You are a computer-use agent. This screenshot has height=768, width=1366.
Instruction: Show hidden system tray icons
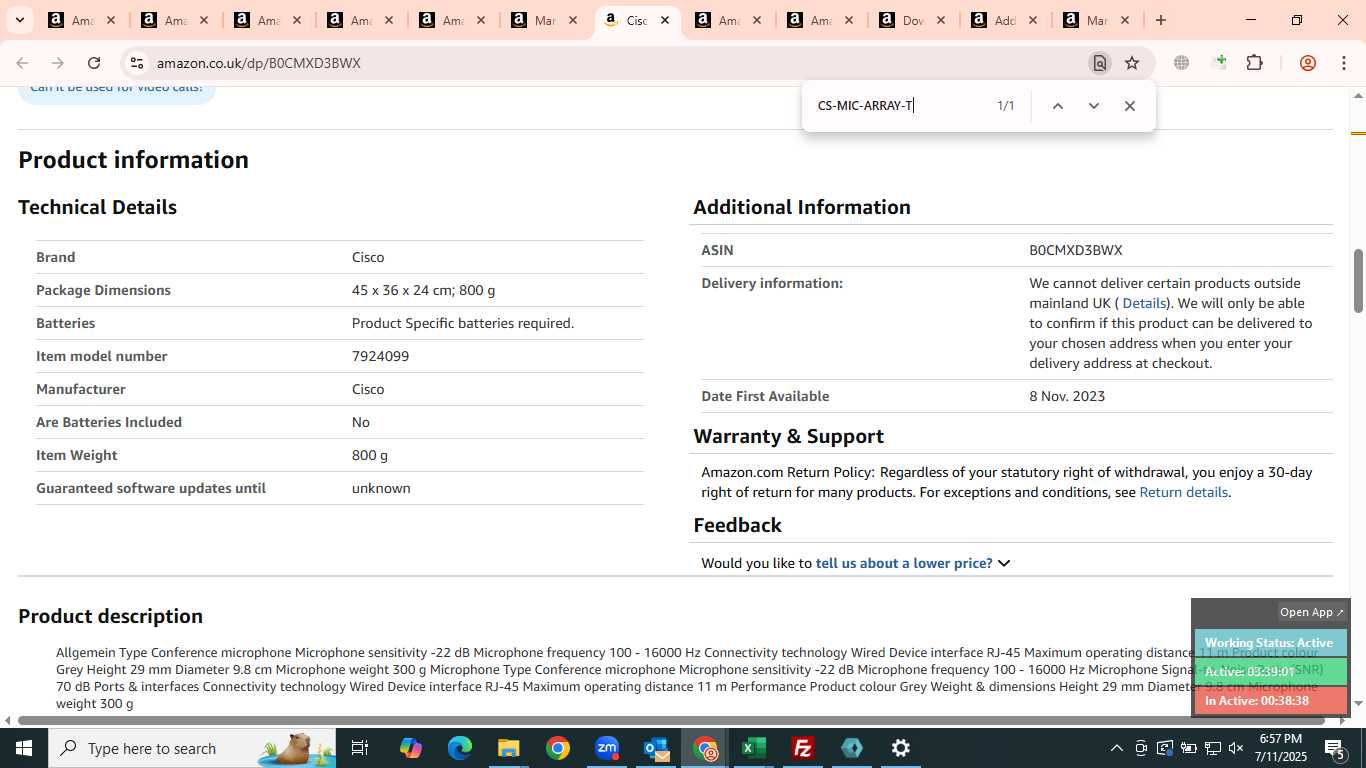(1117, 748)
